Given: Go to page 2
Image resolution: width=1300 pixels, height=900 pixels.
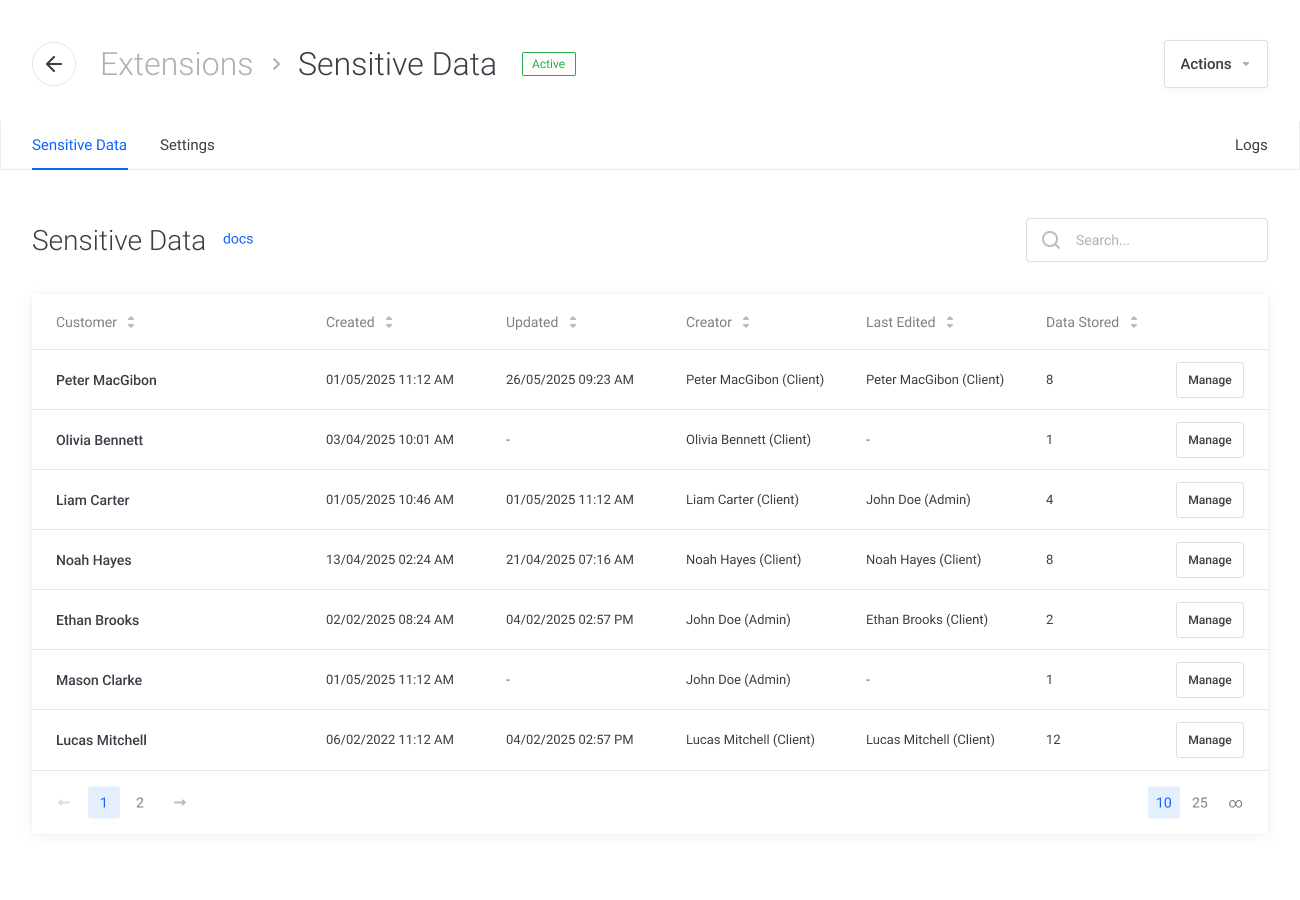Looking at the screenshot, I should (140, 802).
